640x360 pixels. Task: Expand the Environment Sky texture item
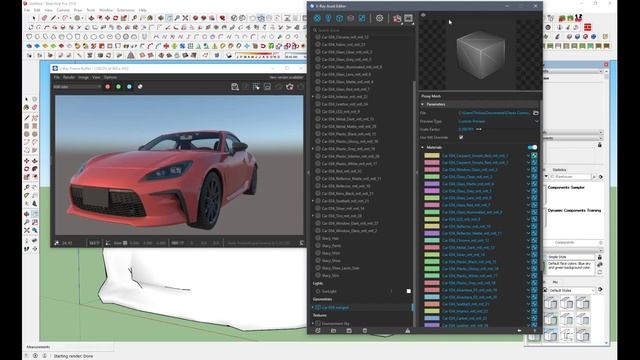pos(313,324)
